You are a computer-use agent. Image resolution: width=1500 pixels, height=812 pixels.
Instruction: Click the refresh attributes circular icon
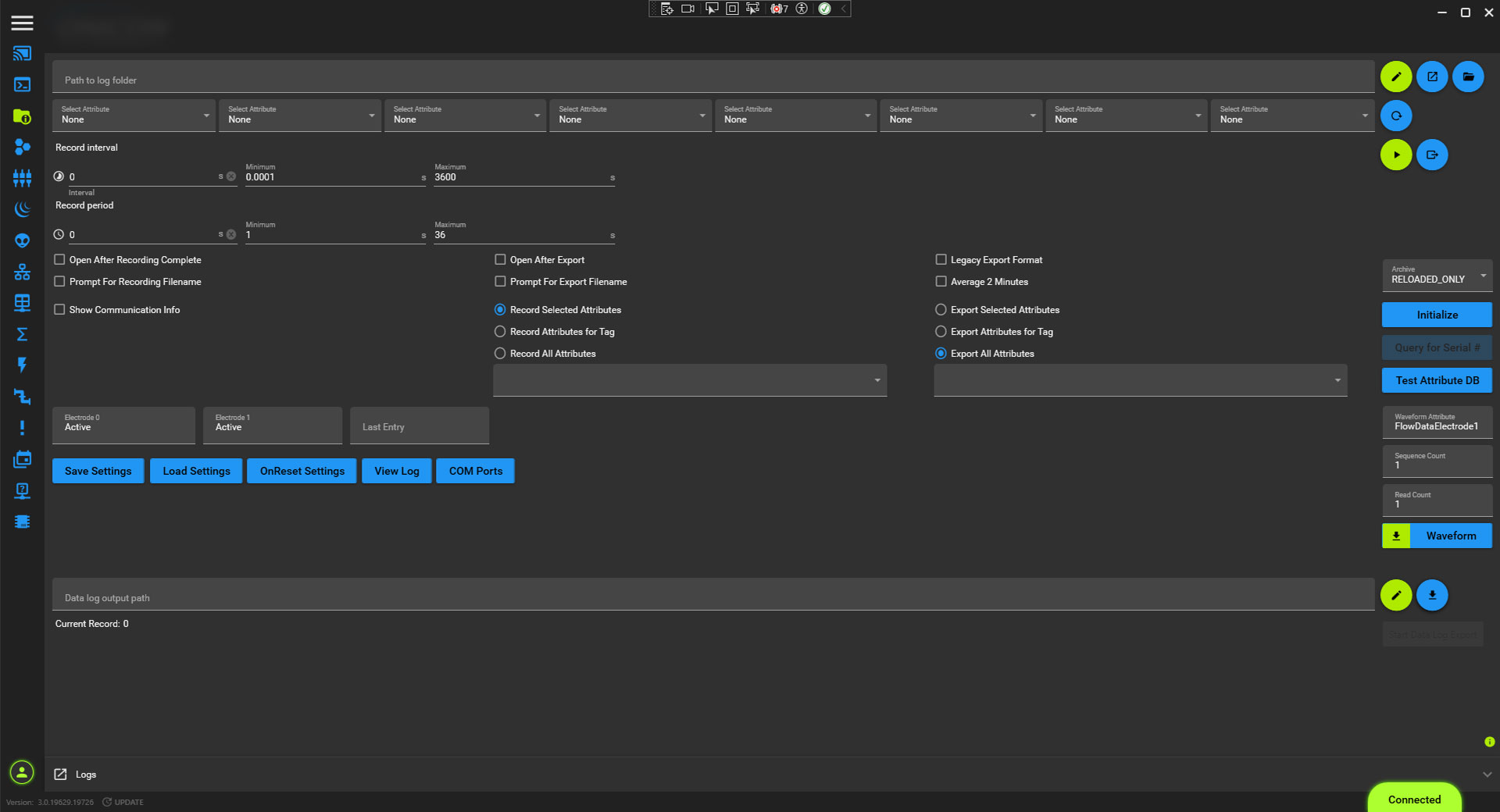click(1395, 116)
